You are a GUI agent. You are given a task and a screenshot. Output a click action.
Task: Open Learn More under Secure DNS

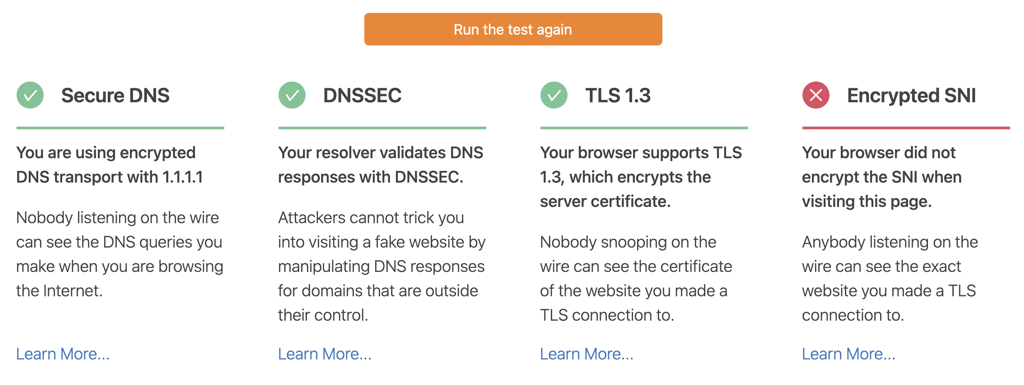[x=63, y=354]
